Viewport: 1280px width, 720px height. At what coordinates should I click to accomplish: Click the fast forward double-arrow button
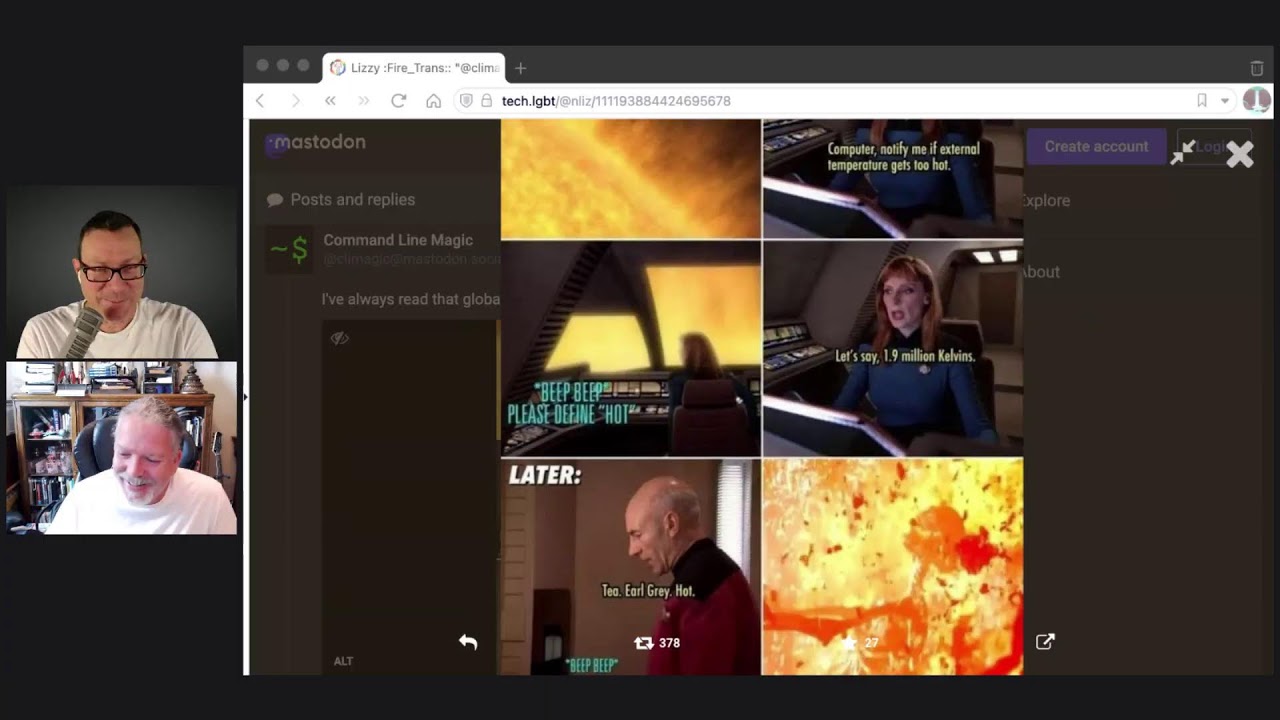364,101
